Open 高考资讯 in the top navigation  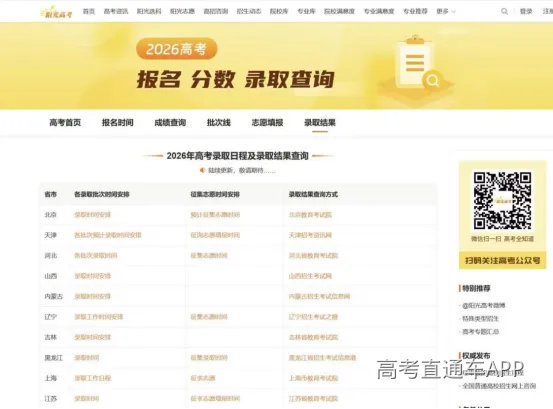pyautogui.click(x=116, y=12)
